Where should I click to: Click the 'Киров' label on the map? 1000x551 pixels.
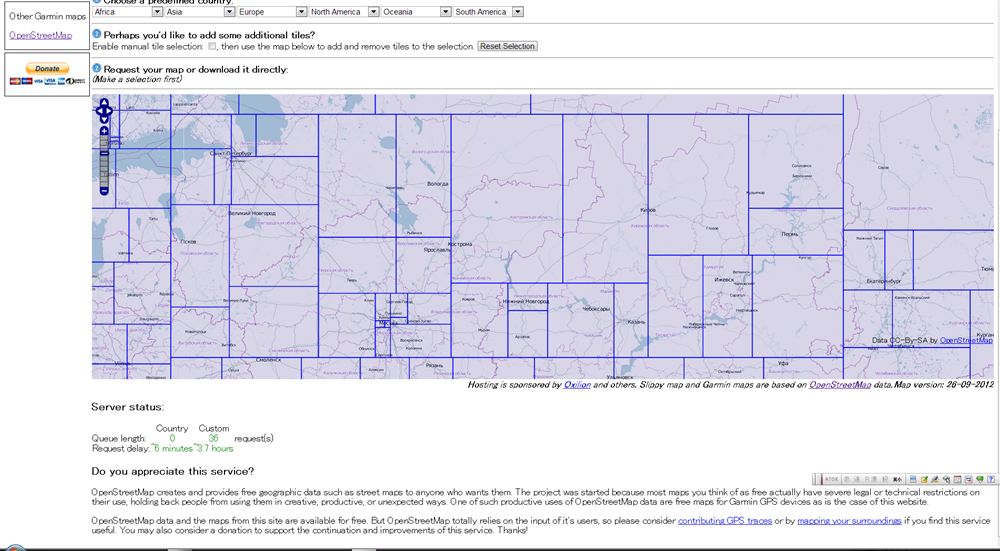pyautogui.click(x=648, y=210)
